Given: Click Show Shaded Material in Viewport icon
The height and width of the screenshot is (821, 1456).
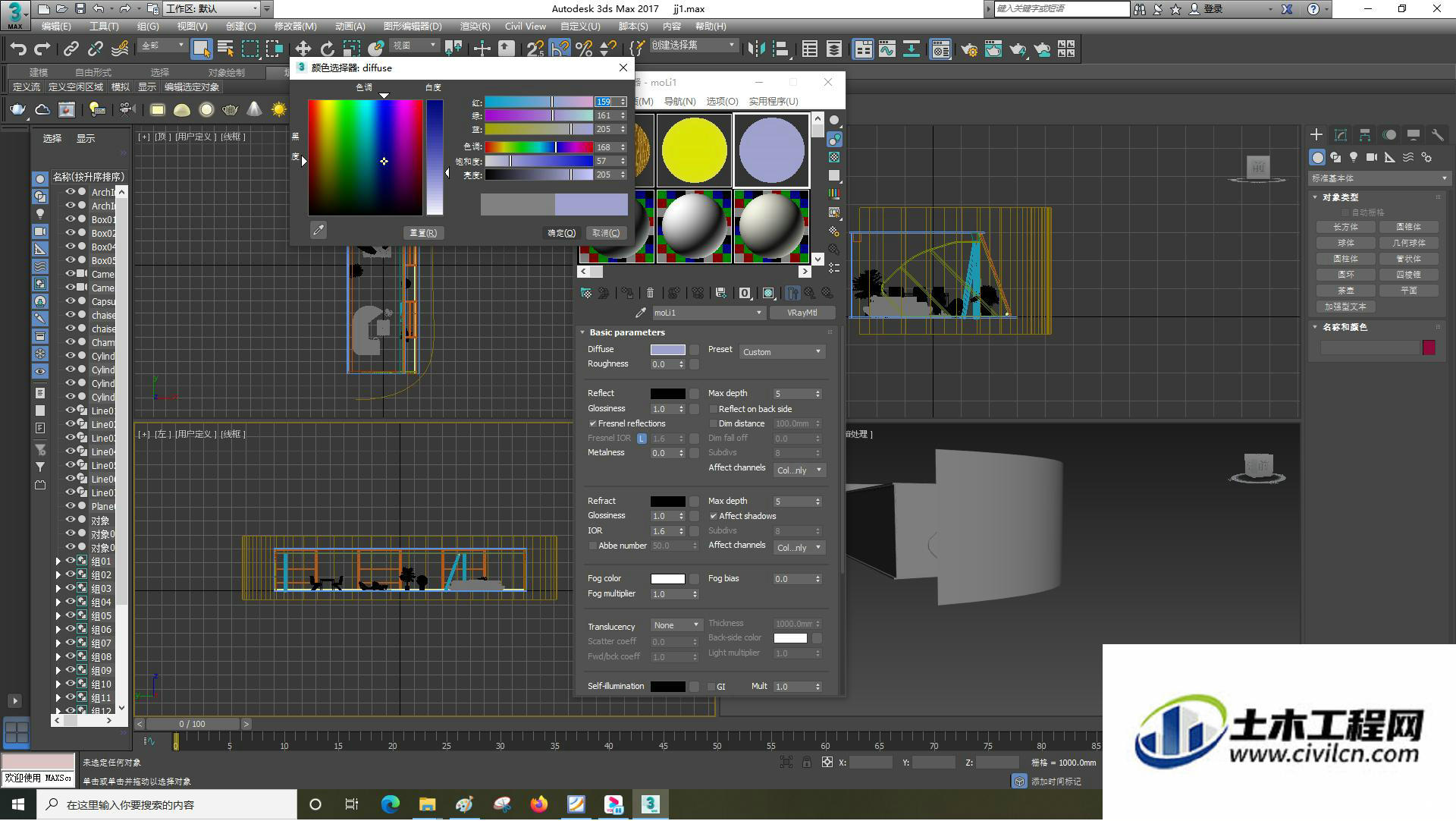Looking at the screenshot, I should pos(768,293).
